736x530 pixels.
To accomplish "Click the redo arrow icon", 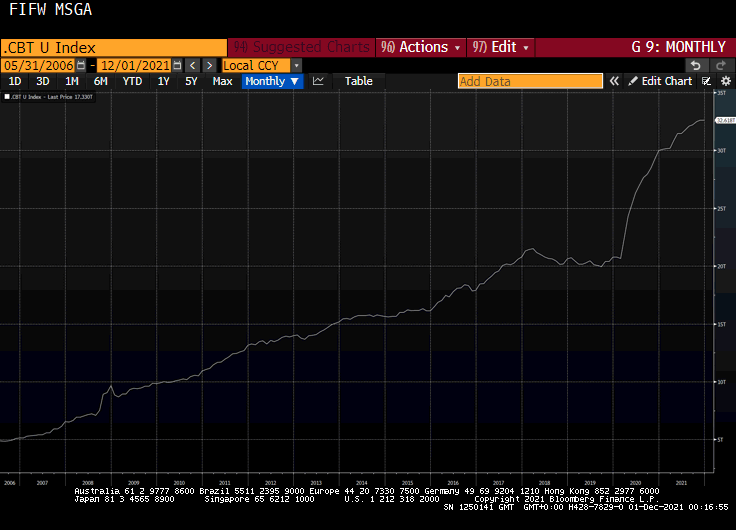I will pos(721,65).
